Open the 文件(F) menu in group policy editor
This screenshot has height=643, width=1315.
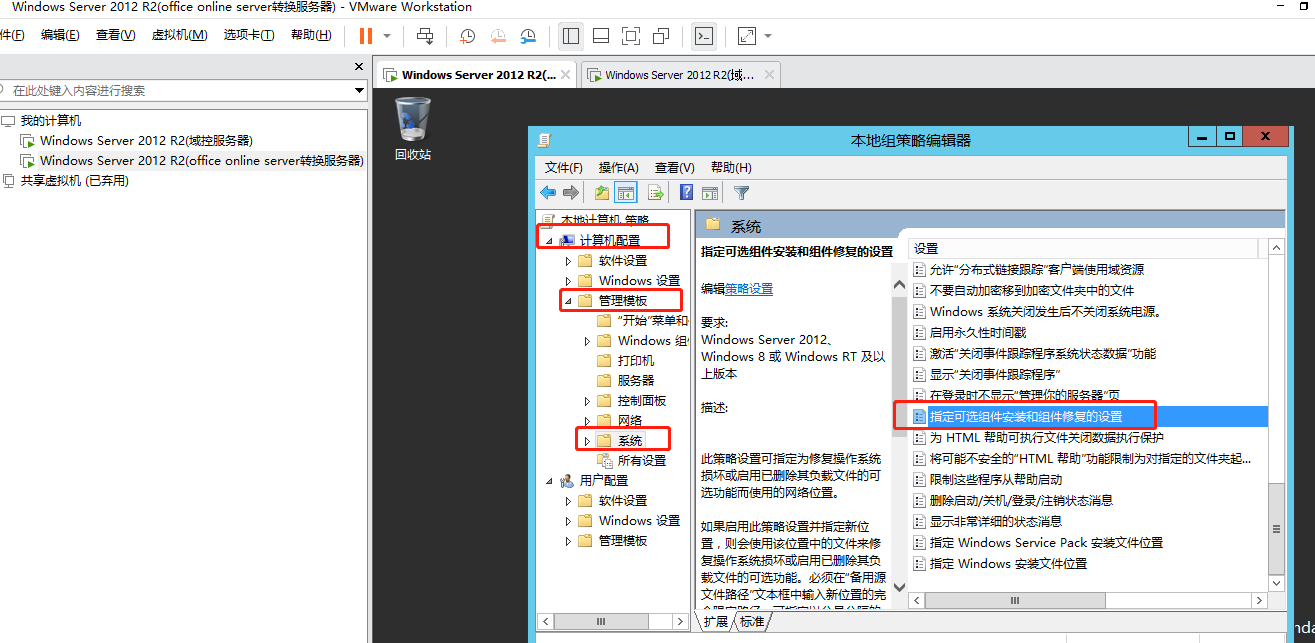[x=564, y=167]
